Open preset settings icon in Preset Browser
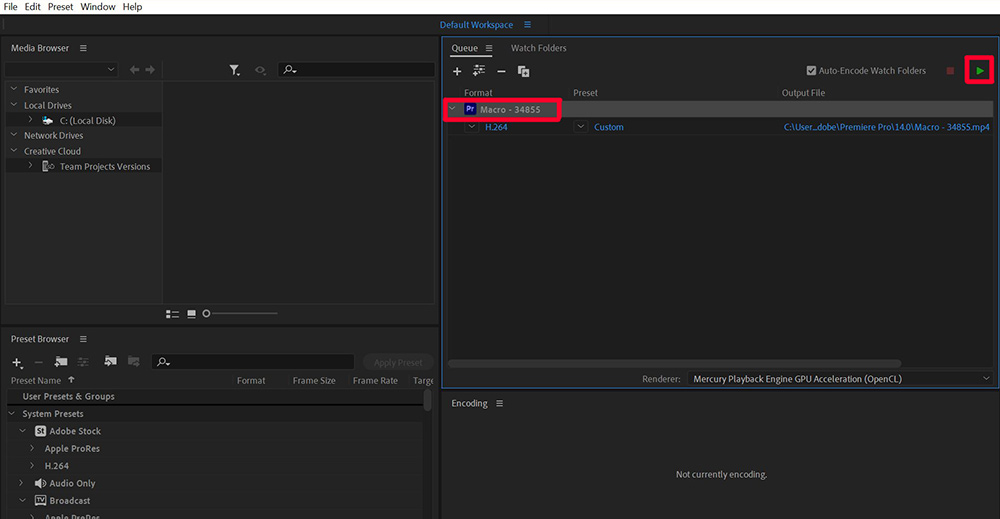Screen dimensions: 1000x519 (x=83, y=362)
